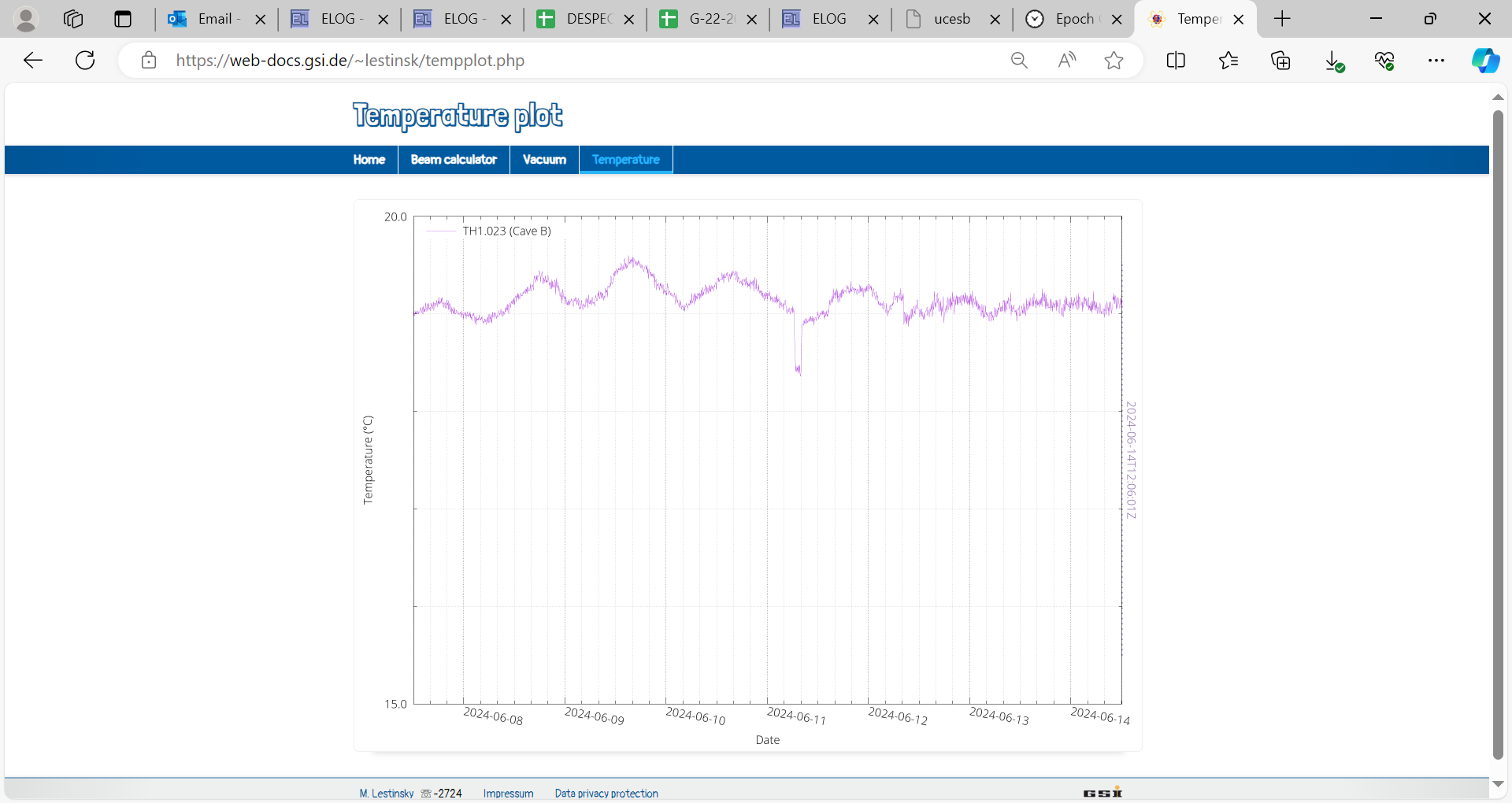Click the 2024-06-14 date axis label
Viewport: 1512px width, 803px height.
click(x=1100, y=716)
